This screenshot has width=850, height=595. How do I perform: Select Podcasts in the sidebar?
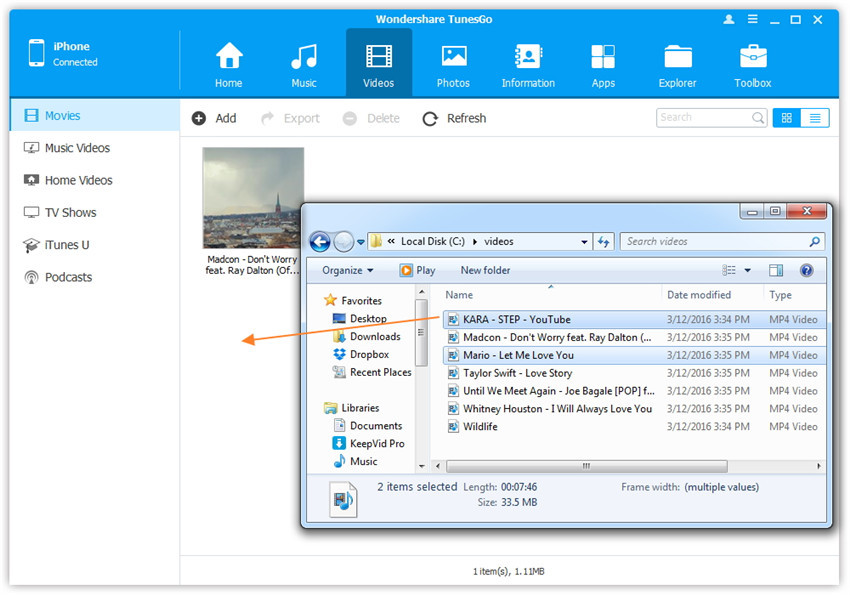(x=68, y=277)
